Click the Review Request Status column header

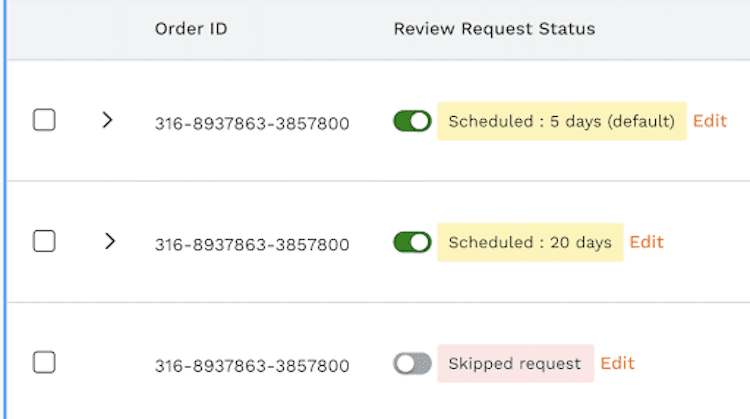(494, 29)
